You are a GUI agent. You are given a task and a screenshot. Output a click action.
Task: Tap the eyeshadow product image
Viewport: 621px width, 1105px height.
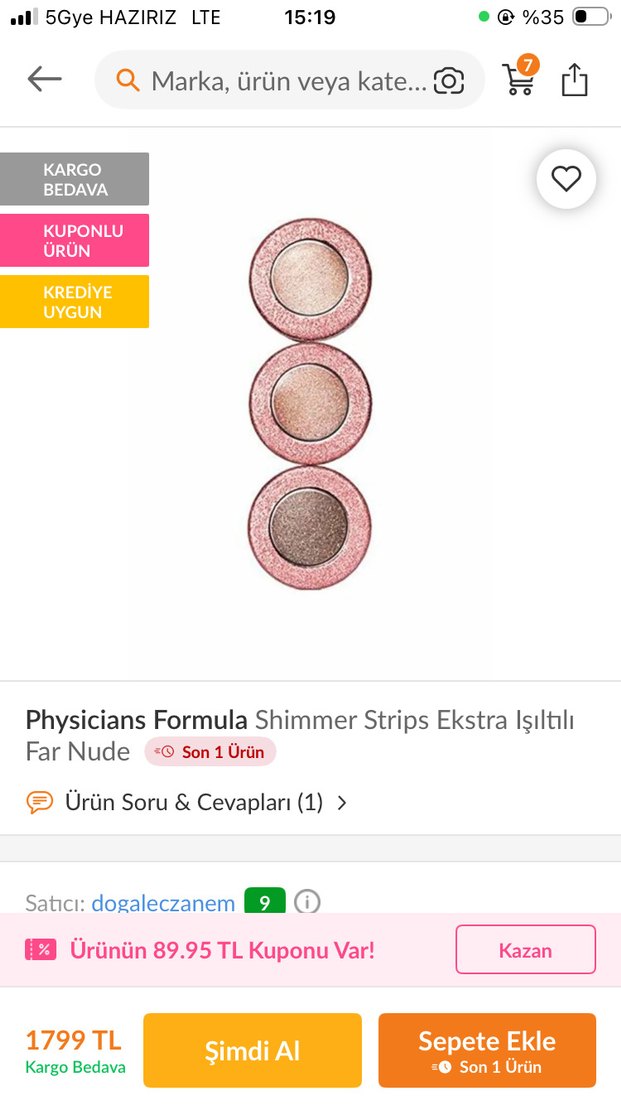[x=310, y=404]
